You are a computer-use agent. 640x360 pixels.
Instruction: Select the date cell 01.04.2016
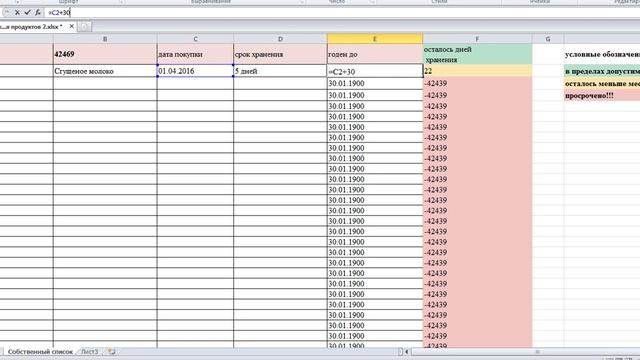(195, 71)
